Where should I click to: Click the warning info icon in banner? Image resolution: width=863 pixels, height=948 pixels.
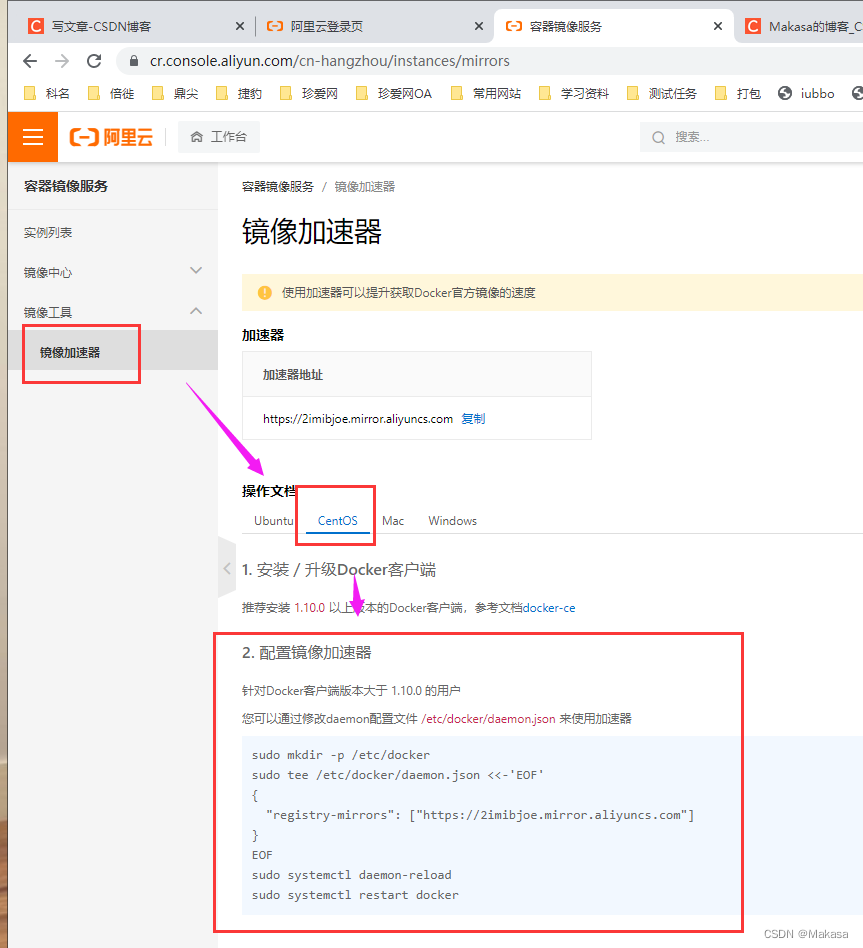click(x=264, y=293)
